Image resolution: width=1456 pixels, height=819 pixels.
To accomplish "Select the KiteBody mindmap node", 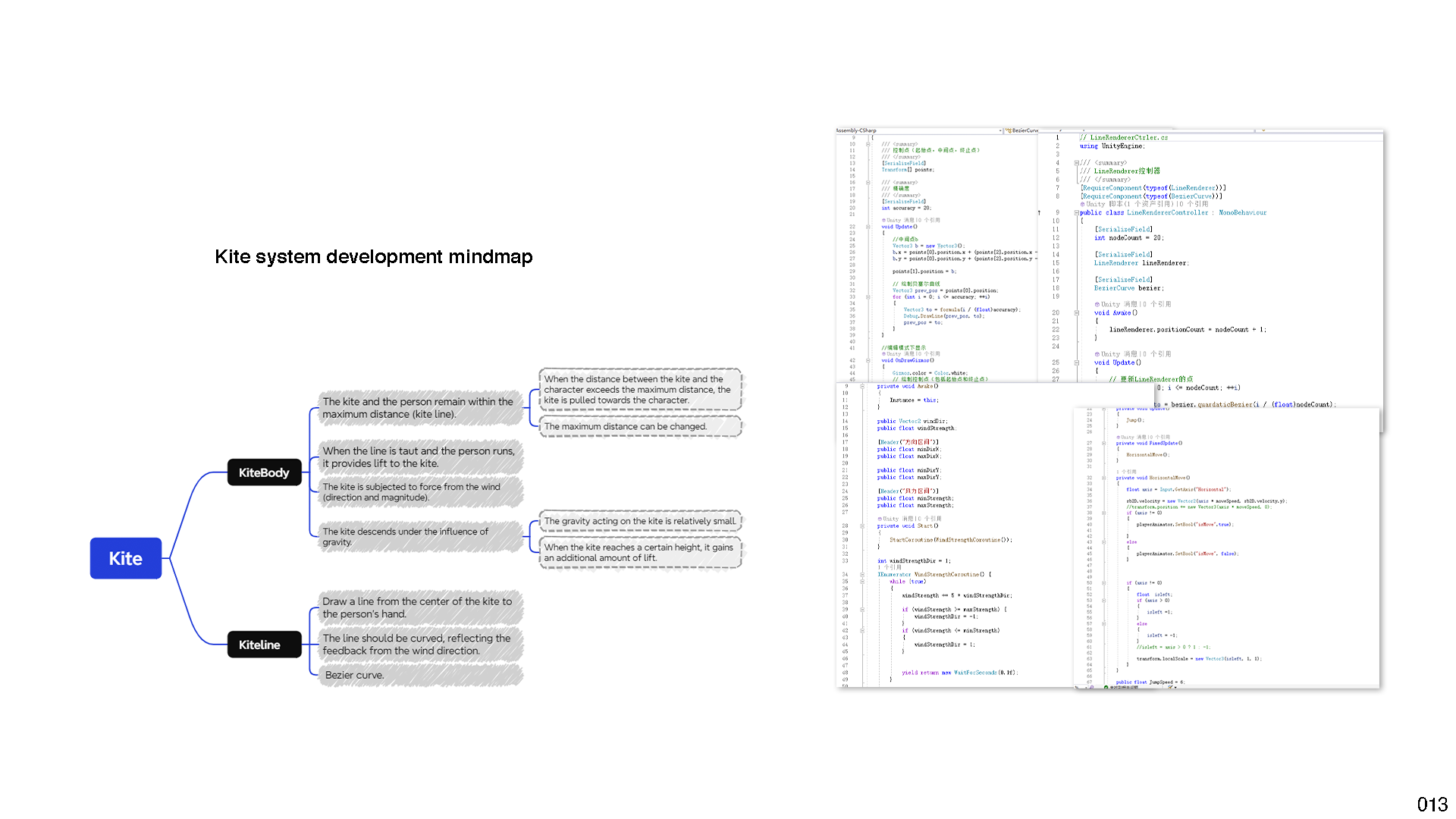I will click(264, 472).
